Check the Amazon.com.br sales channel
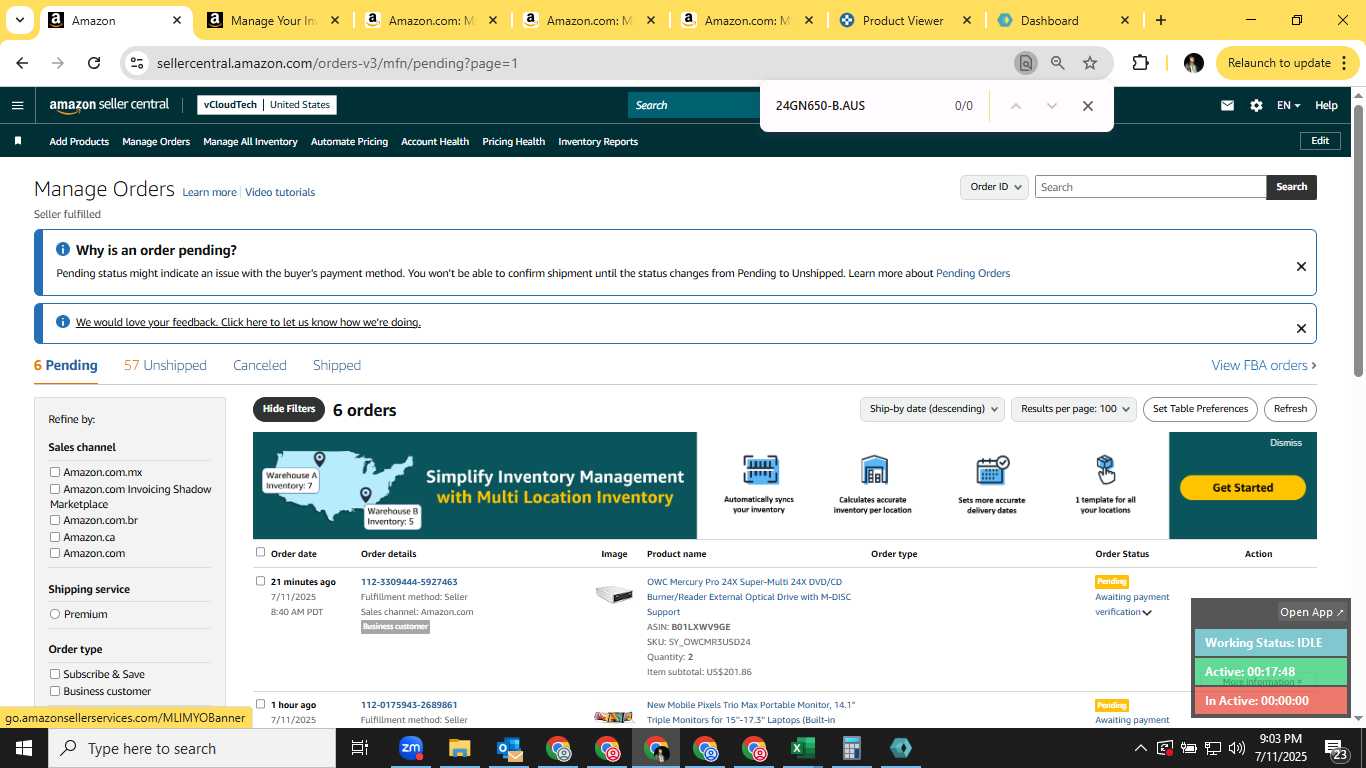 pyautogui.click(x=55, y=520)
